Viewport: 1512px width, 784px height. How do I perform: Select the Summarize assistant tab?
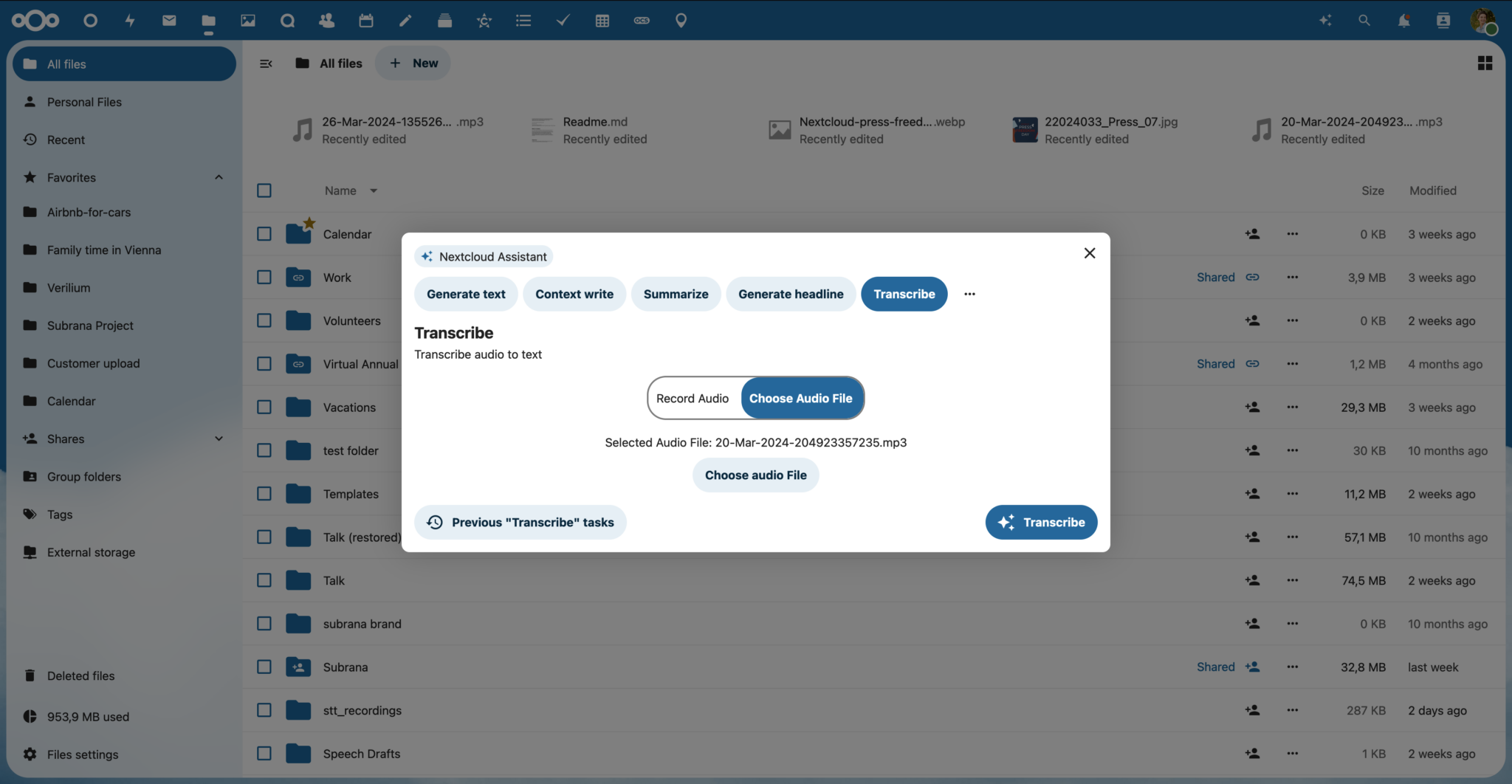click(x=675, y=294)
